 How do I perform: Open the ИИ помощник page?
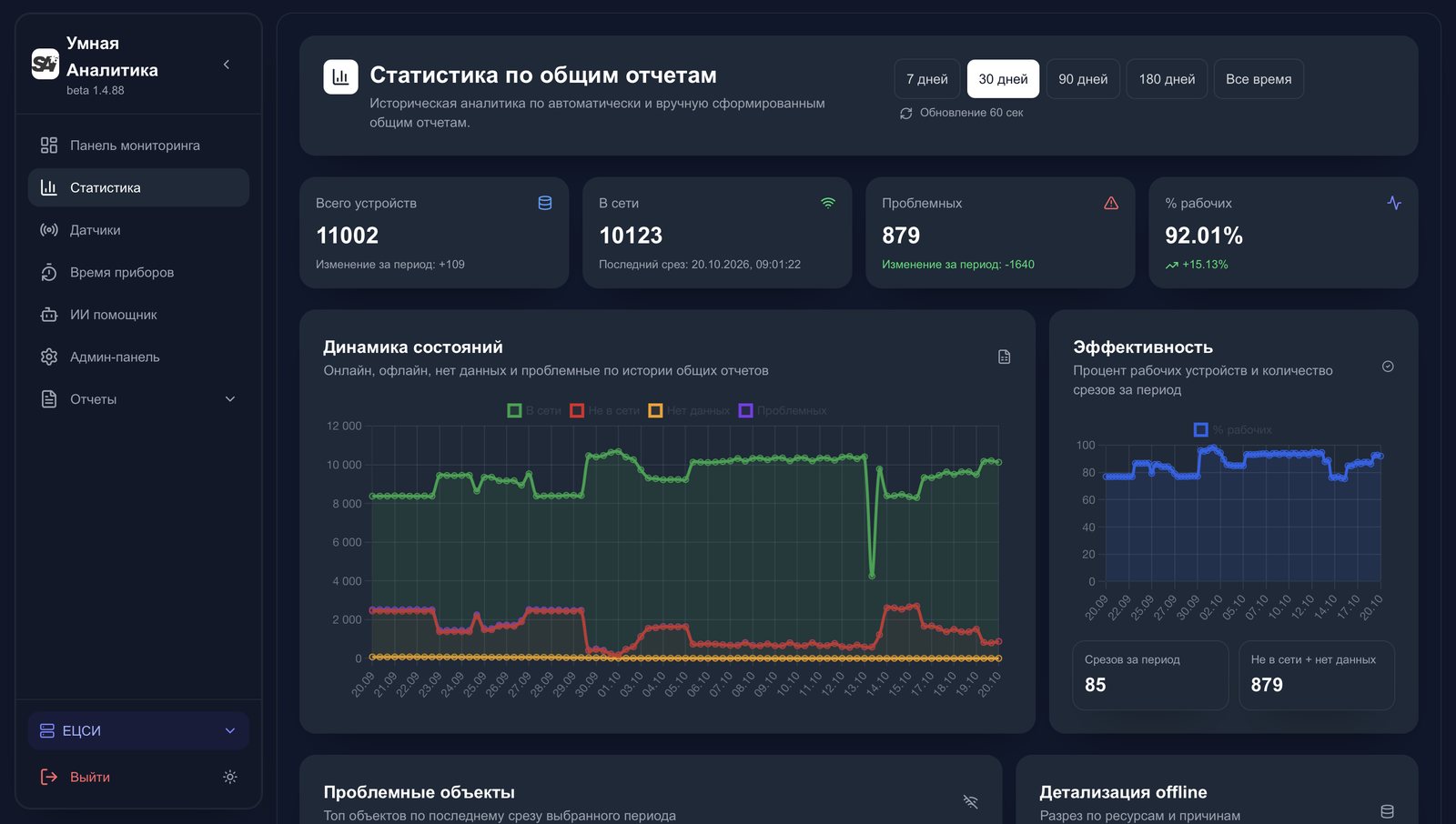[138, 315]
